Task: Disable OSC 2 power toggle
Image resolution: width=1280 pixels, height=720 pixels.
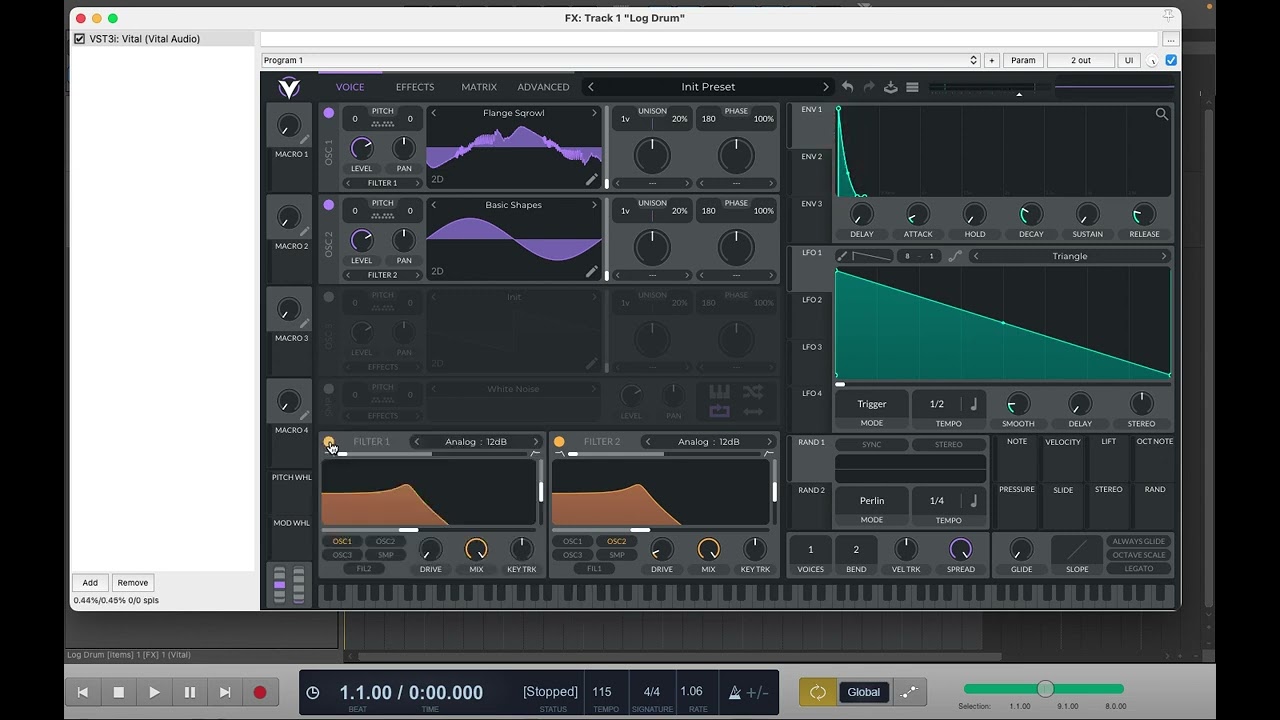Action: 328,205
